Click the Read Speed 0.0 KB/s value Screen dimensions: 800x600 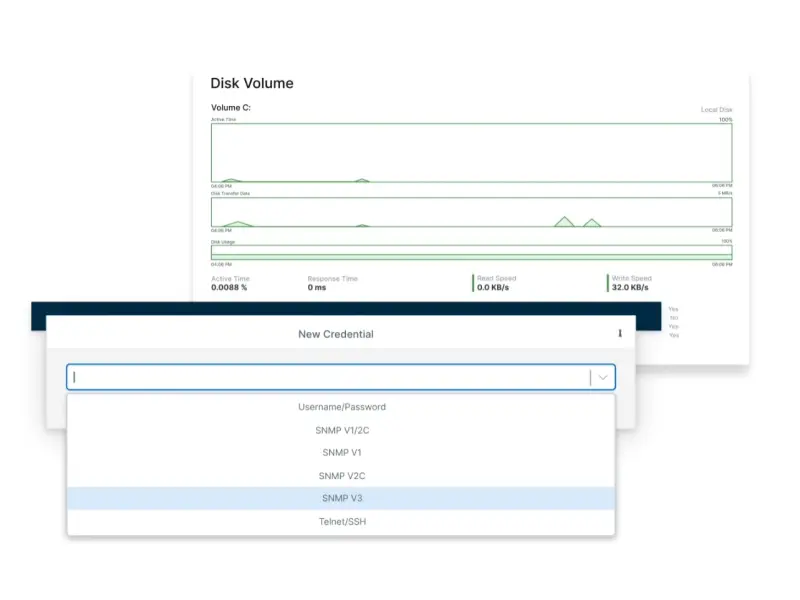pos(494,287)
